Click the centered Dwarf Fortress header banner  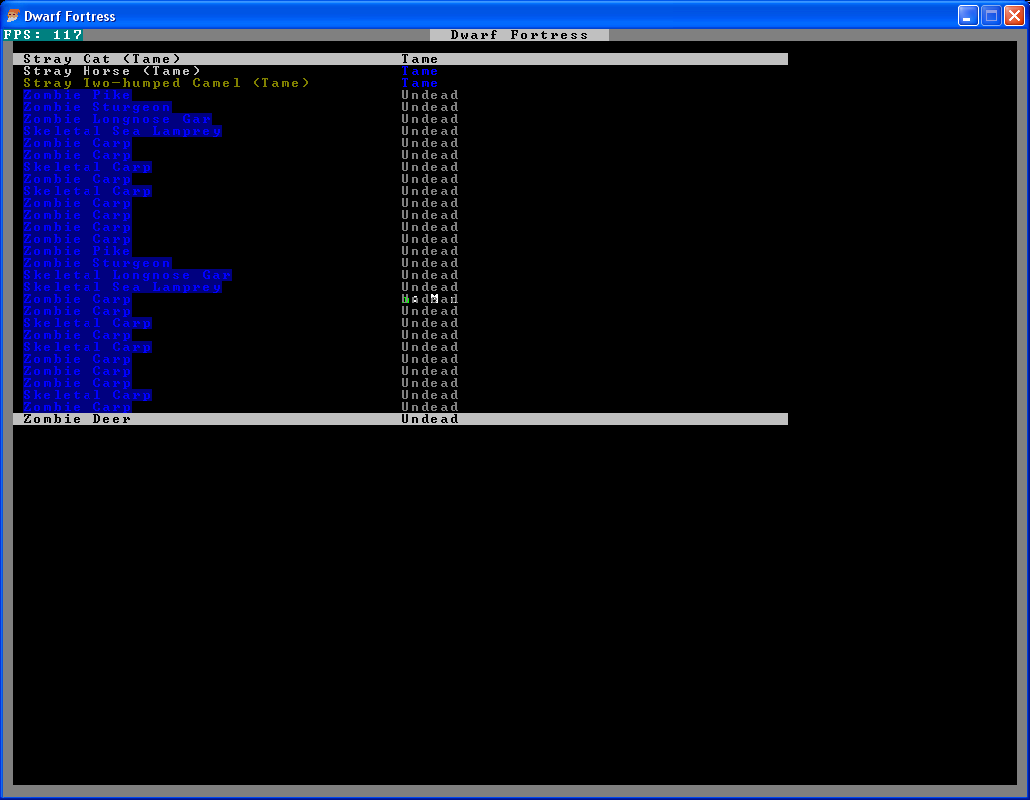coord(519,35)
